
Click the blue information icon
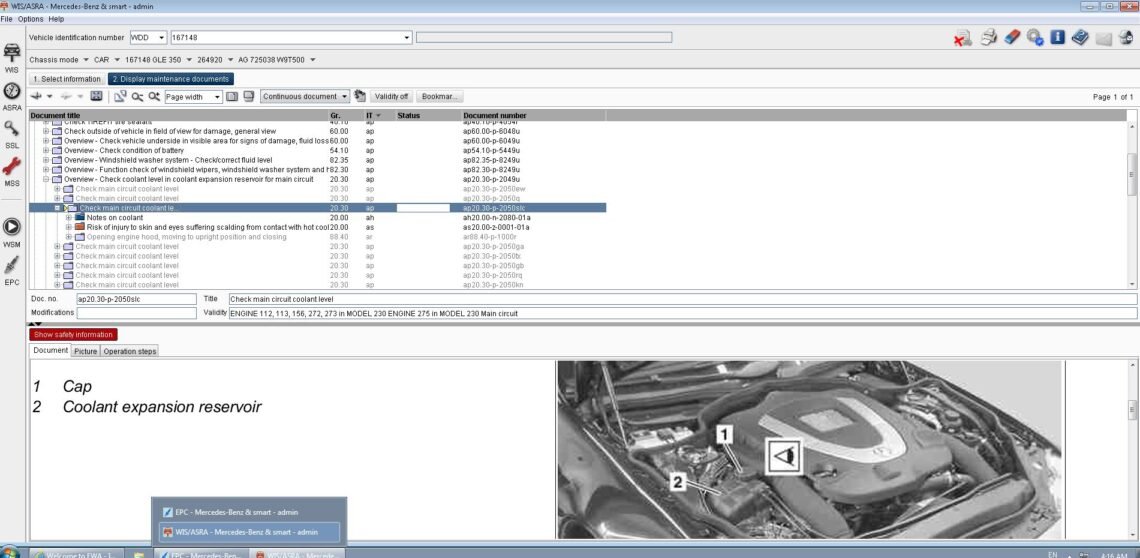click(x=1058, y=37)
